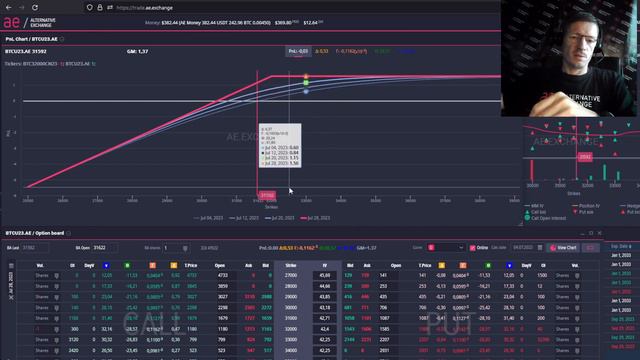Screen dimensions: 640x360
Task: Click the put-side OI column header
Action: click(543, 266)
